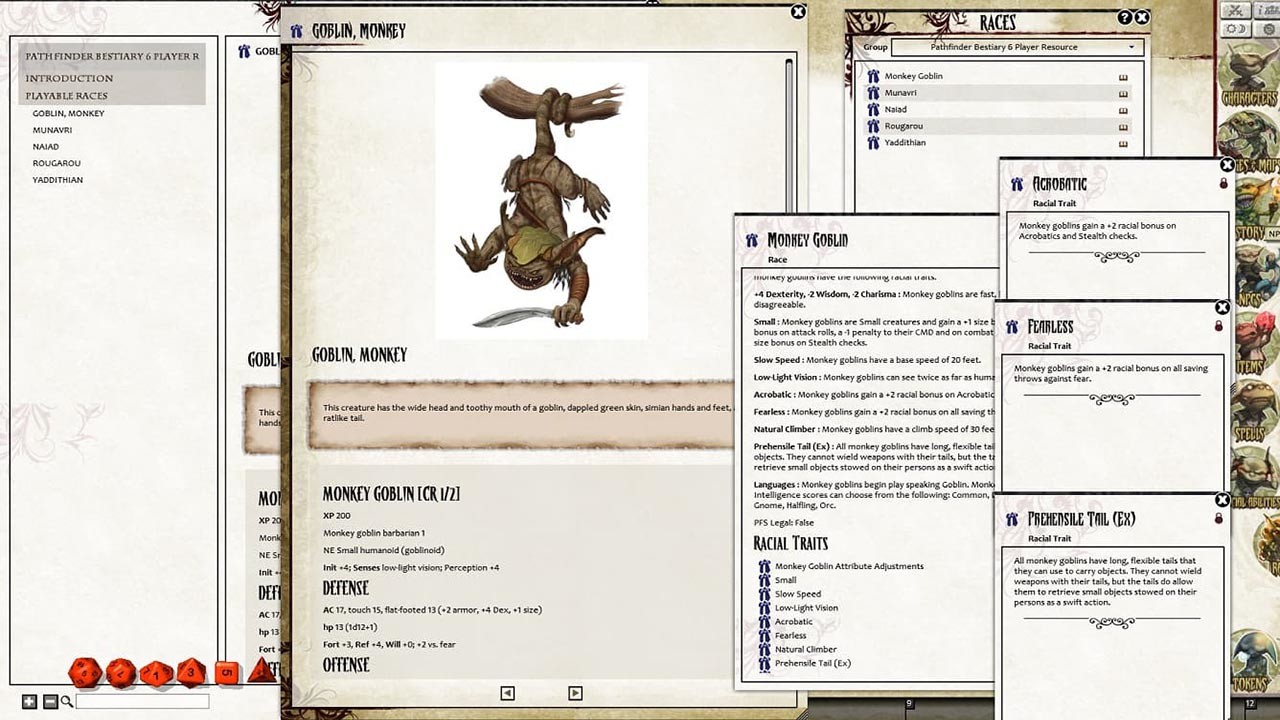
Task: Click the search field at bottom left
Action: point(142,700)
